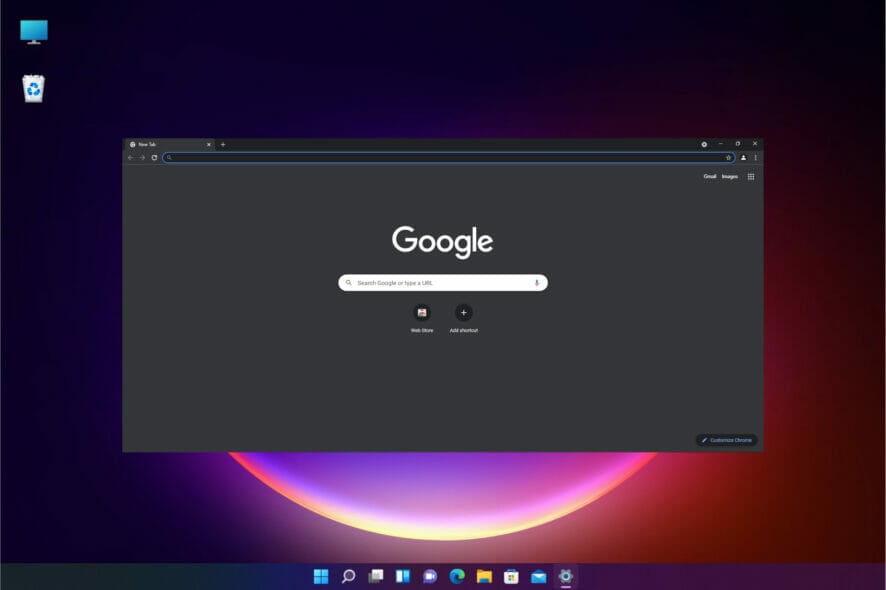Focus the Chrome address bar
The height and width of the screenshot is (590, 886).
pyautogui.click(x=449, y=158)
